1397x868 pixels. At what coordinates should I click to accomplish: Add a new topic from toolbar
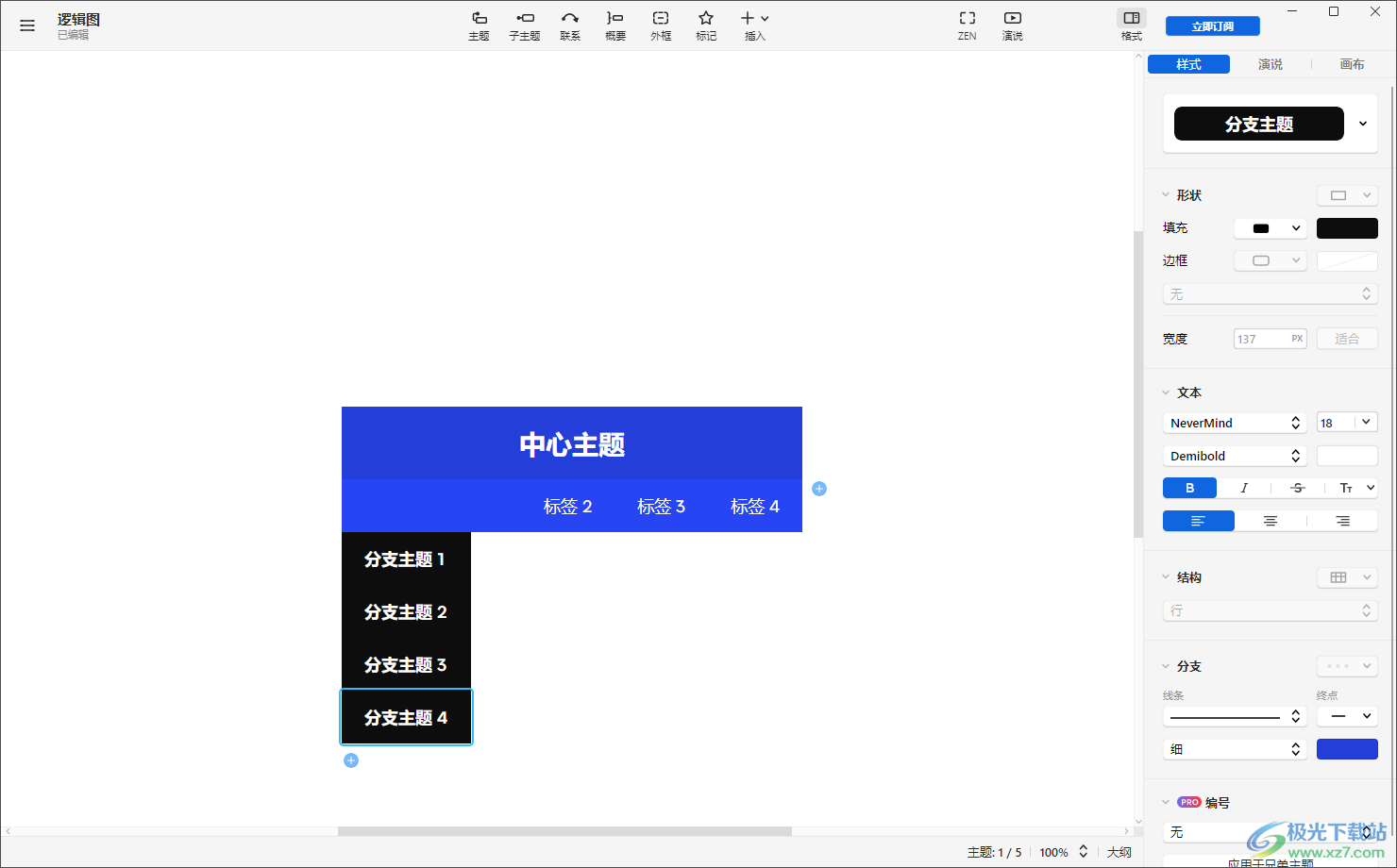tap(479, 25)
